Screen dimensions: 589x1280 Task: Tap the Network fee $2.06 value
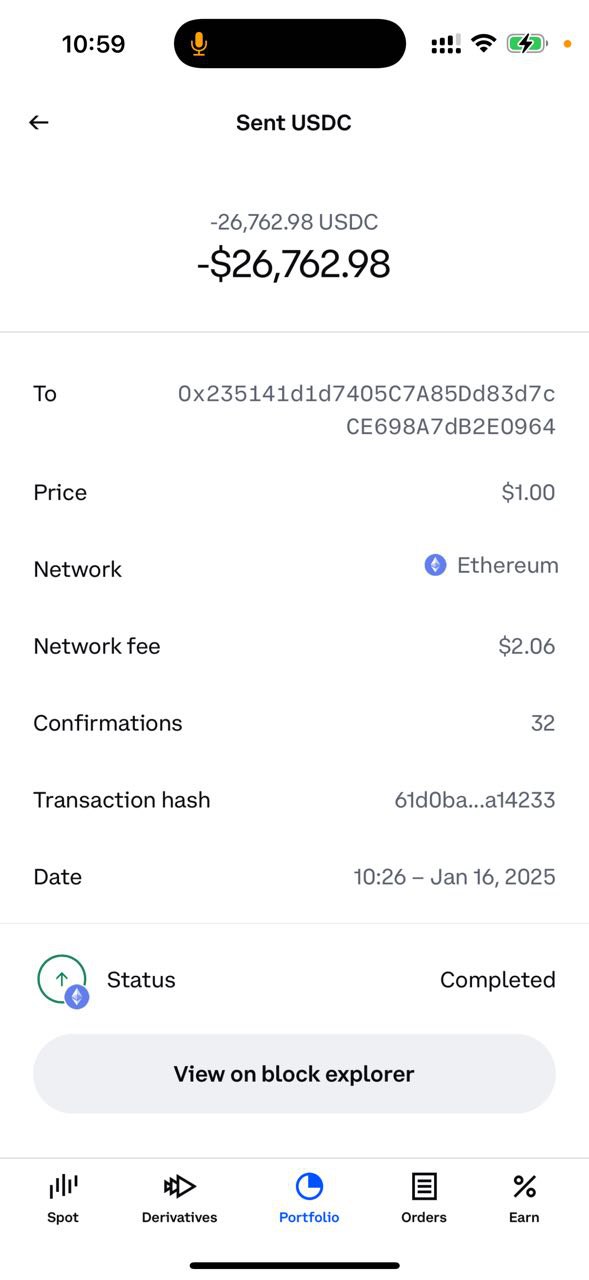[527, 646]
